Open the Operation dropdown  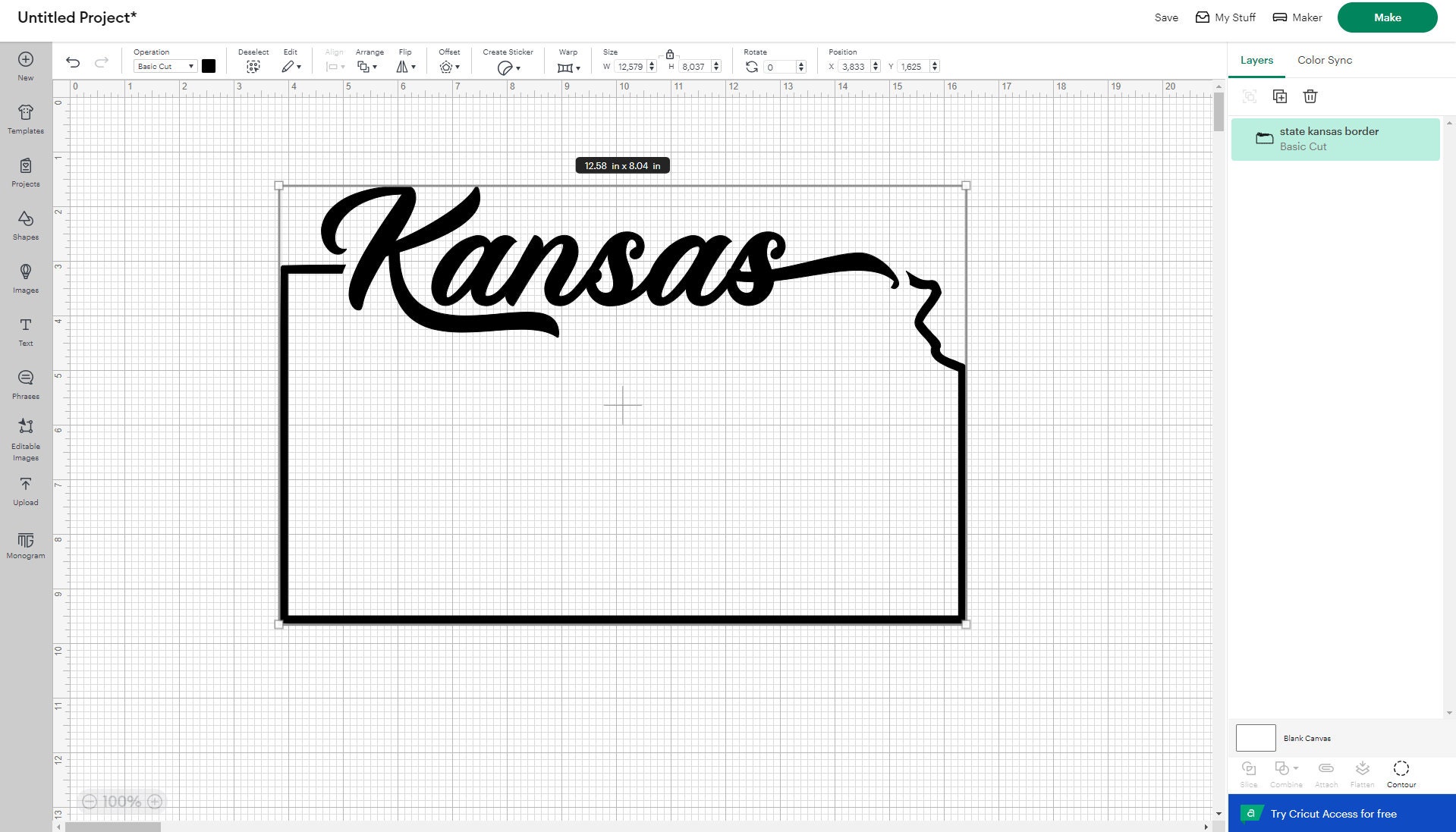163,66
